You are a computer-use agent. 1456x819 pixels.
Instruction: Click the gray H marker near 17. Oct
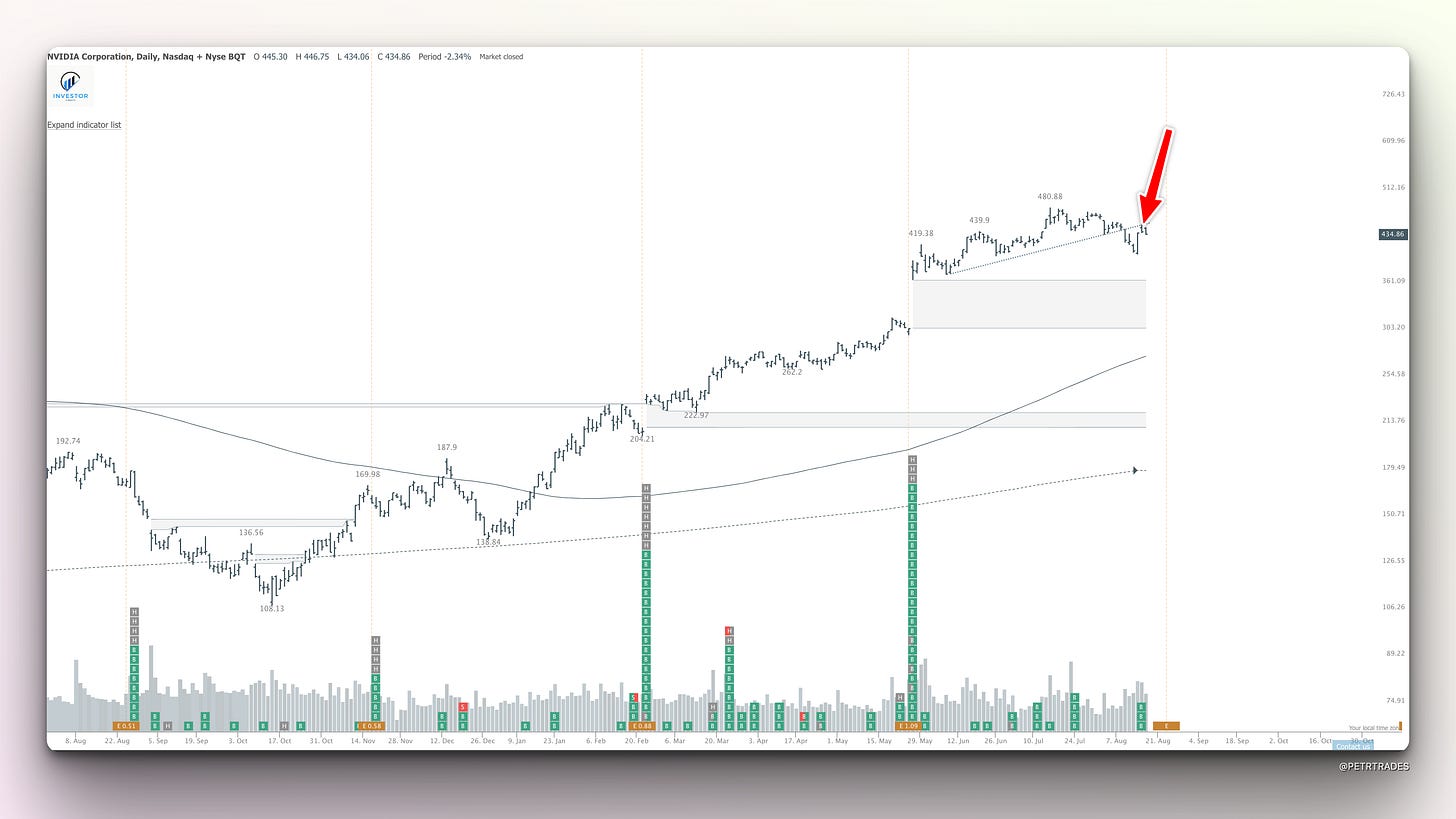(x=284, y=726)
